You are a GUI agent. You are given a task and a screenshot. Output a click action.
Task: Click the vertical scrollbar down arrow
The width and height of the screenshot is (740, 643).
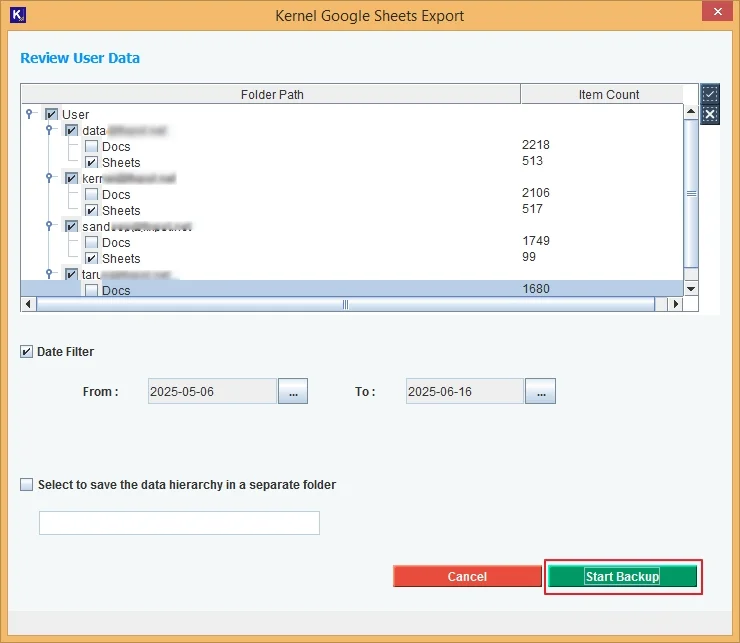(691, 289)
